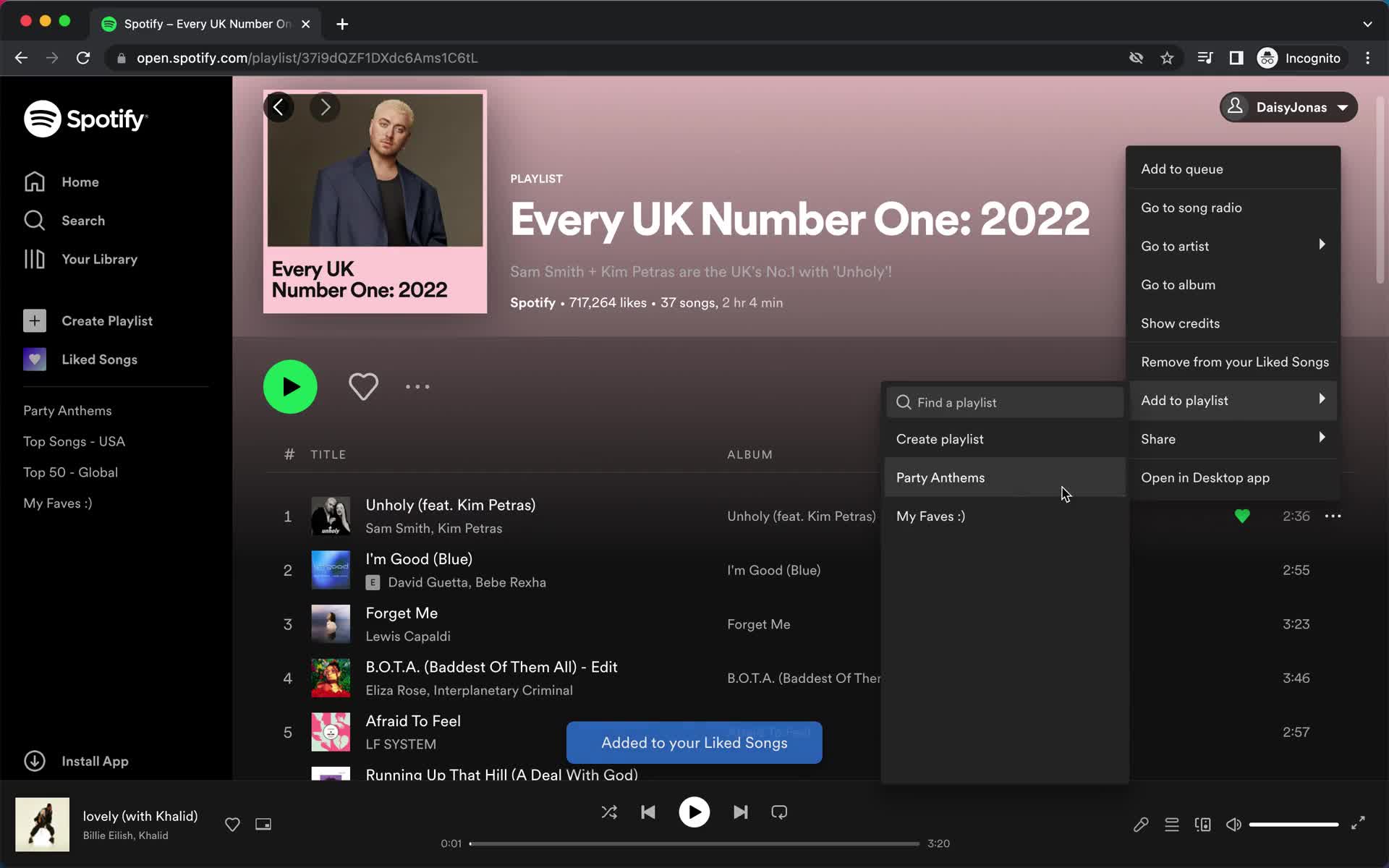Viewport: 1389px width, 868px height.
Task: Click the Spotify home icon
Action: 35,181
